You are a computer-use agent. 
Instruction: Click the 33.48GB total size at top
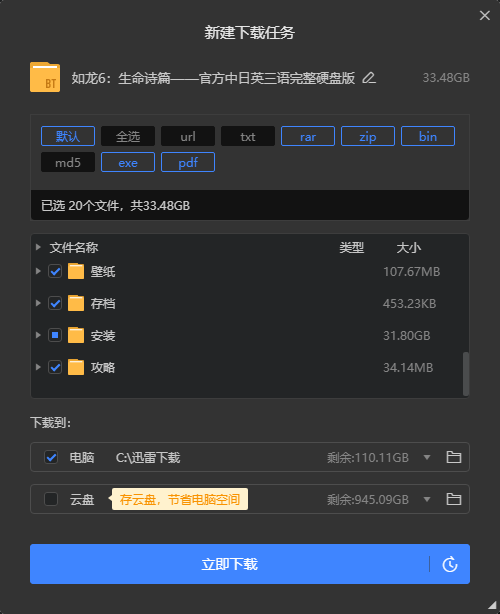click(446, 78)
